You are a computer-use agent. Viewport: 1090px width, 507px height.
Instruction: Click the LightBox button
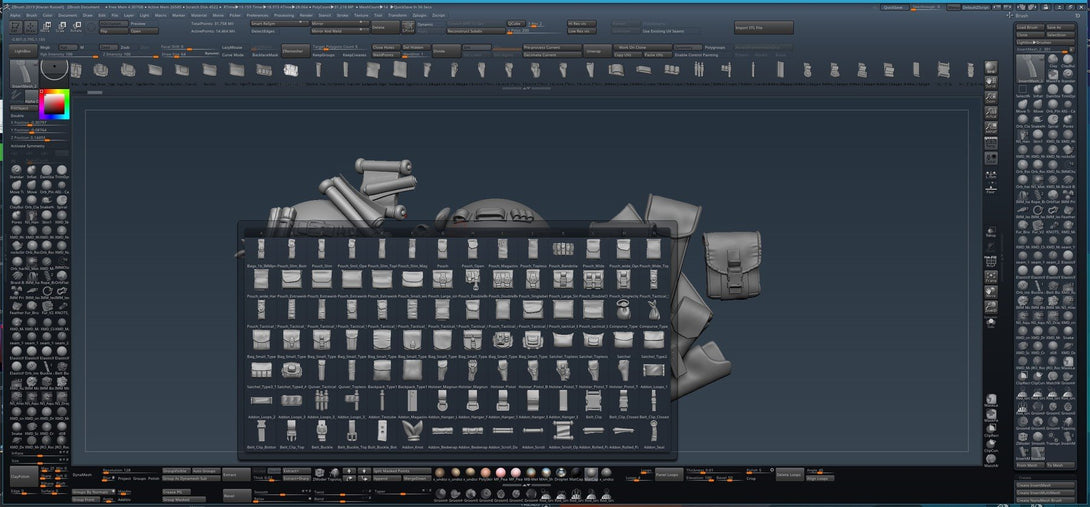23,51
